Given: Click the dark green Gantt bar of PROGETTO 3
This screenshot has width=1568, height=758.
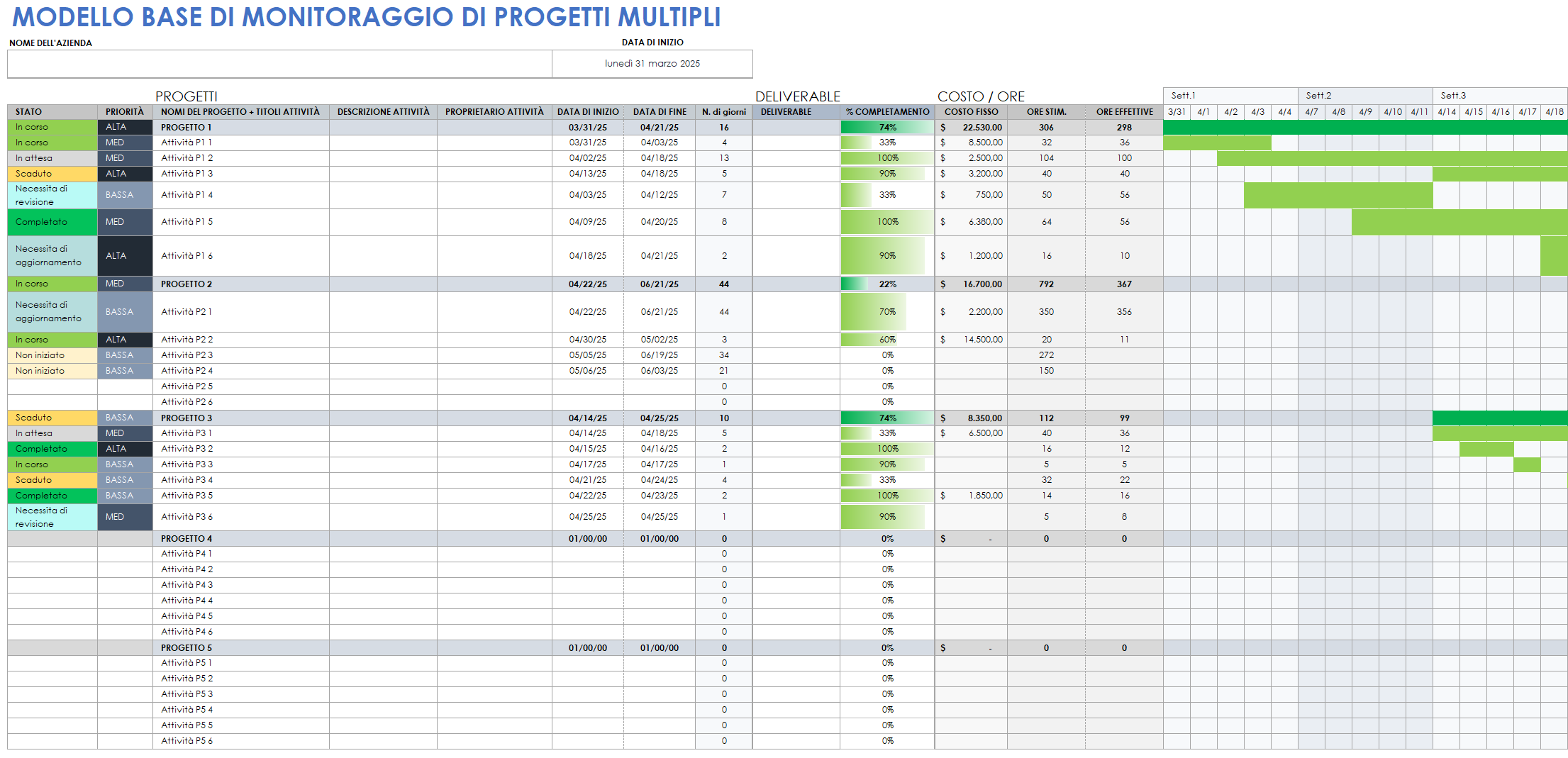Looking at the screenshot, I should pos(1500,418).
